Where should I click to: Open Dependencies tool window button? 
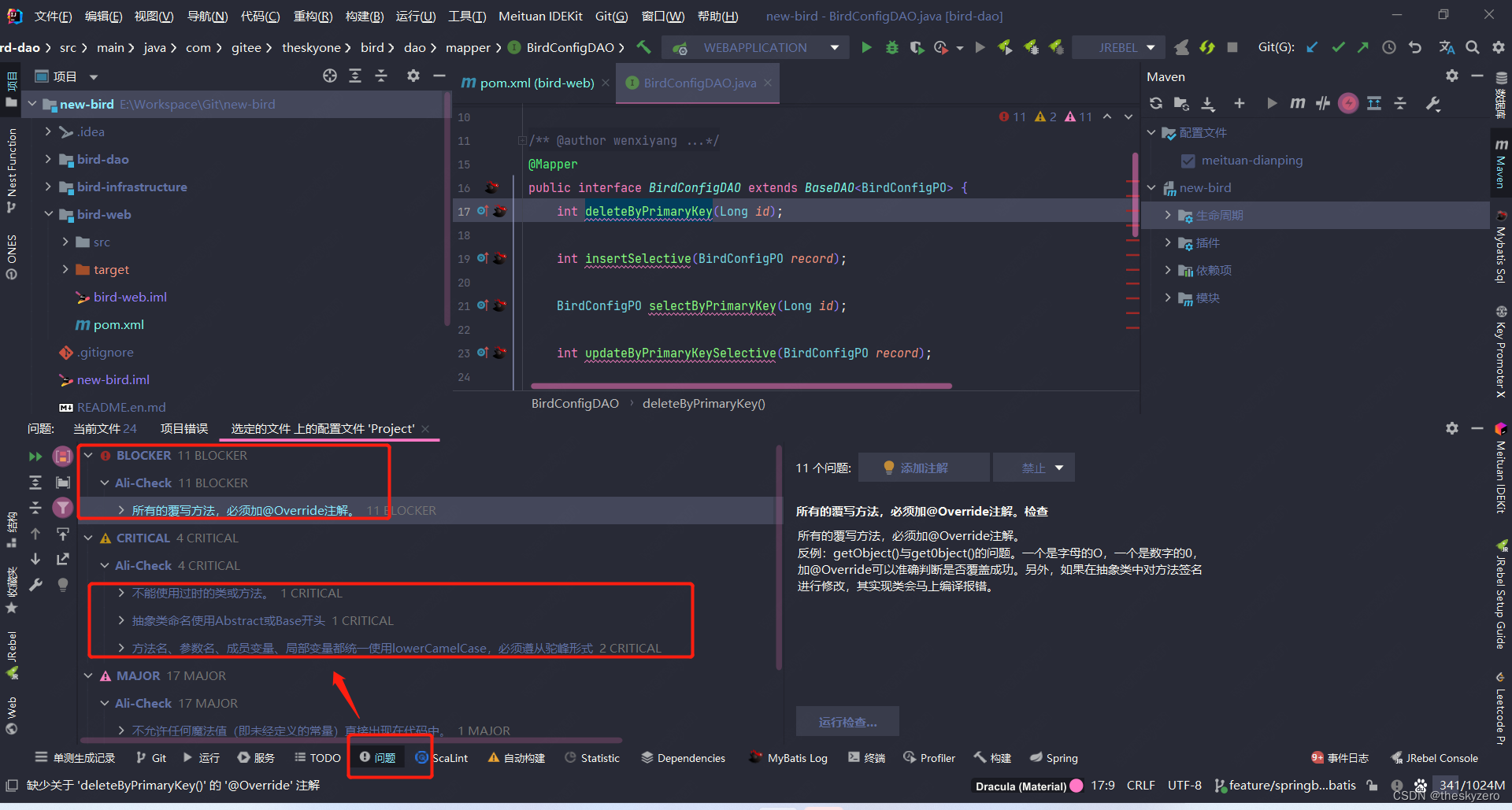pos(683,758)
